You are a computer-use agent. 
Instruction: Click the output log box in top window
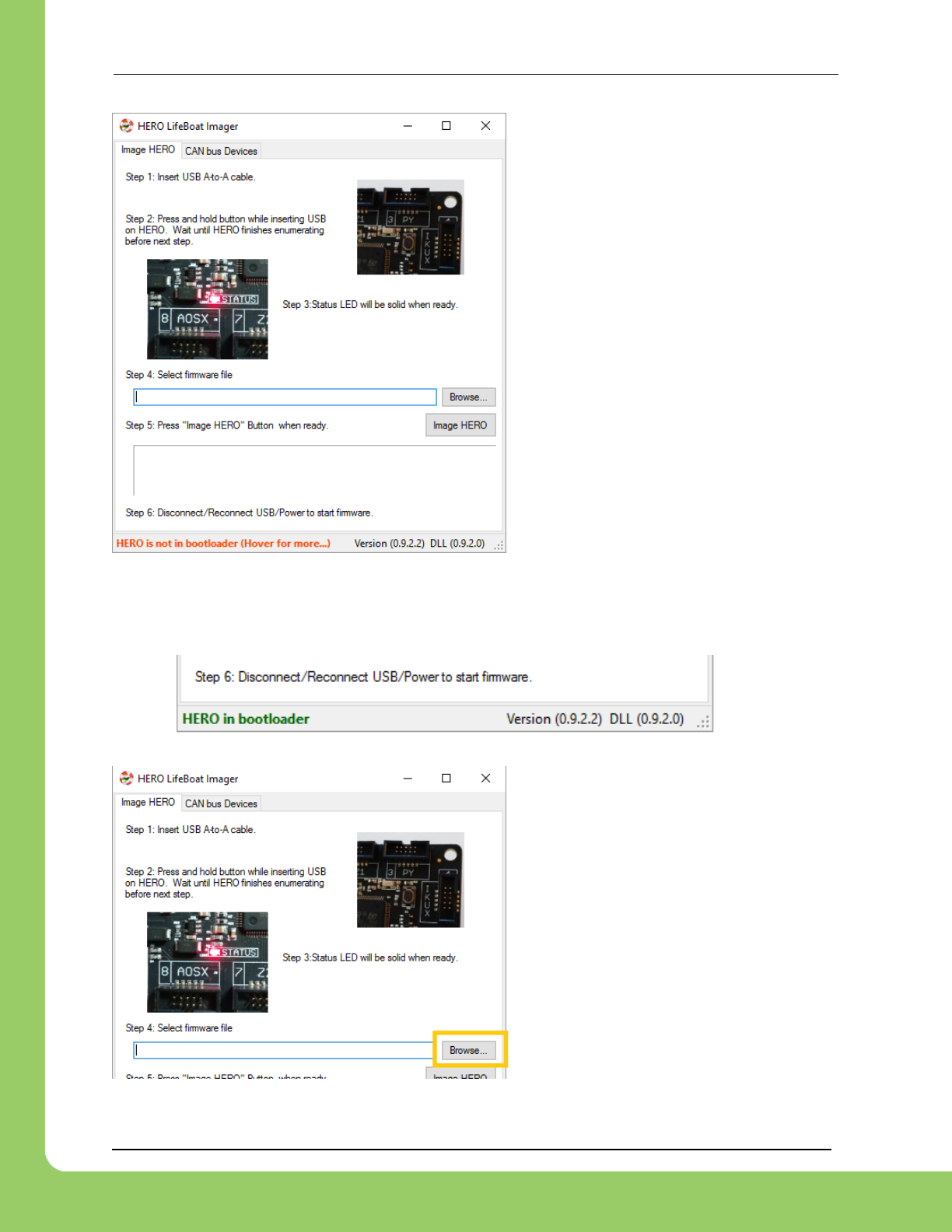click(314, 470)
